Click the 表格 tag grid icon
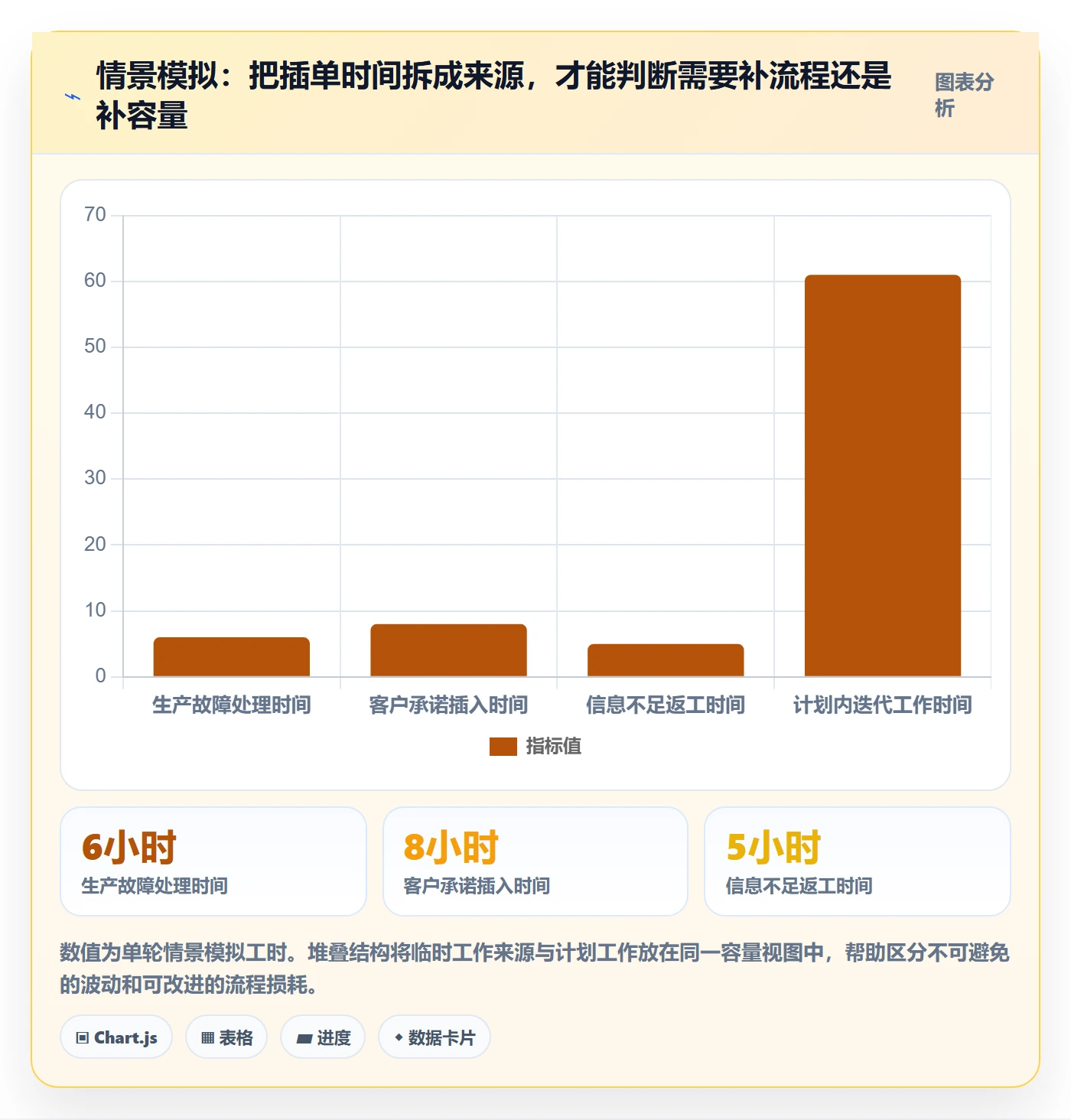The height and width of the screenshot is (1120, 1071). pyautogui.click(x=207, y=1038)
